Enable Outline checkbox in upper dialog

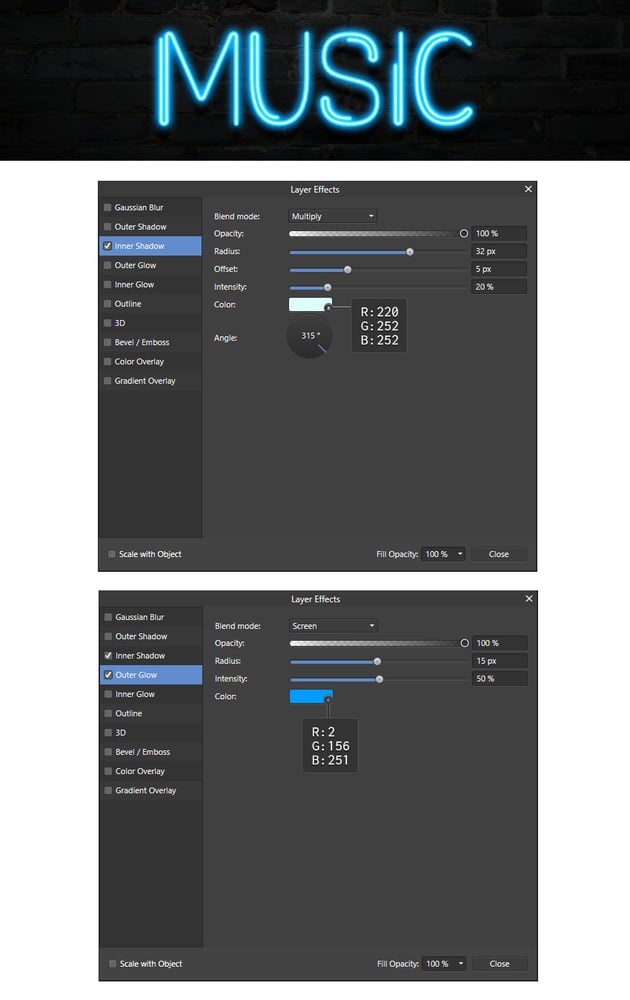pos(108,304)
